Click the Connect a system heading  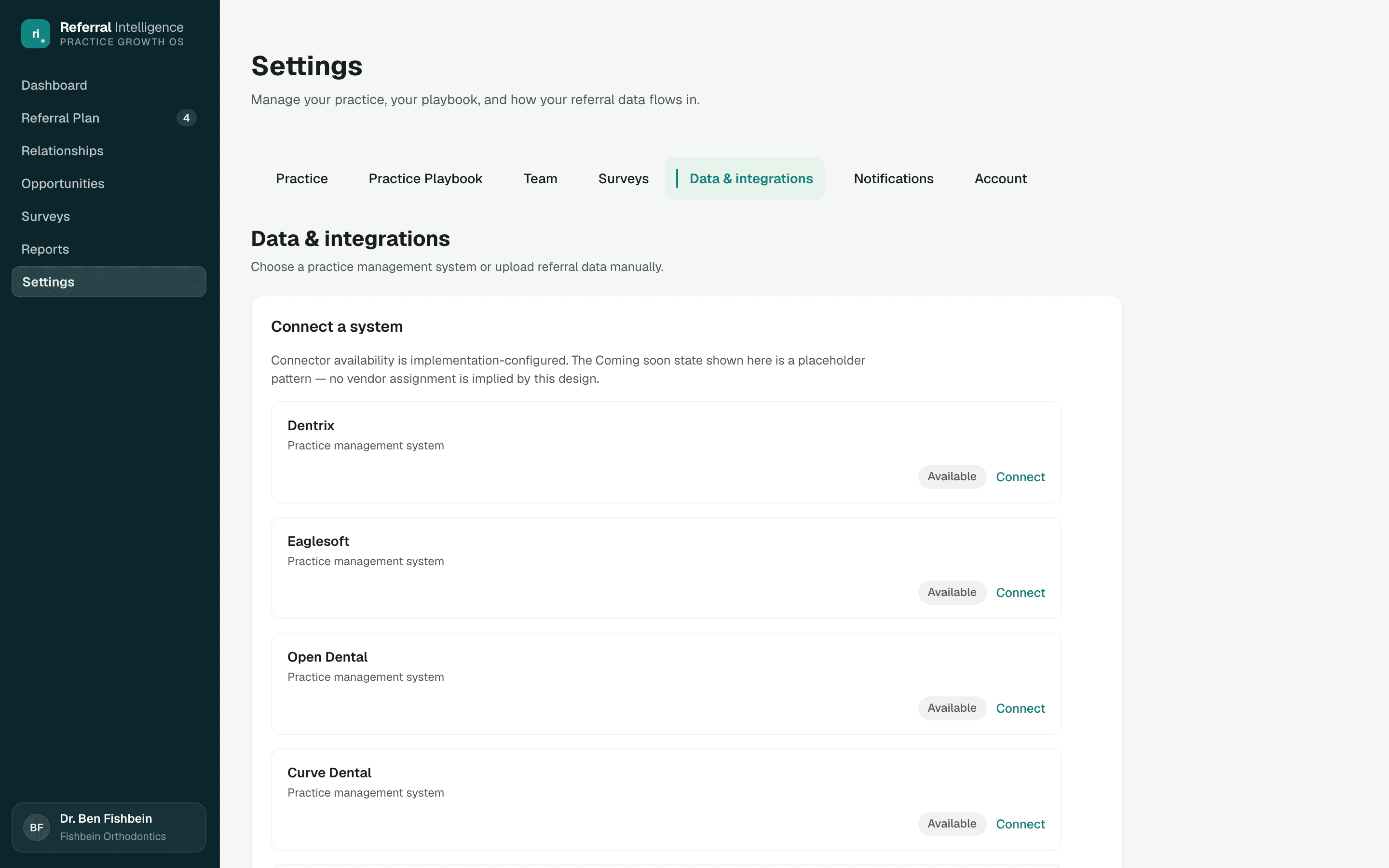tap(337, 326)
